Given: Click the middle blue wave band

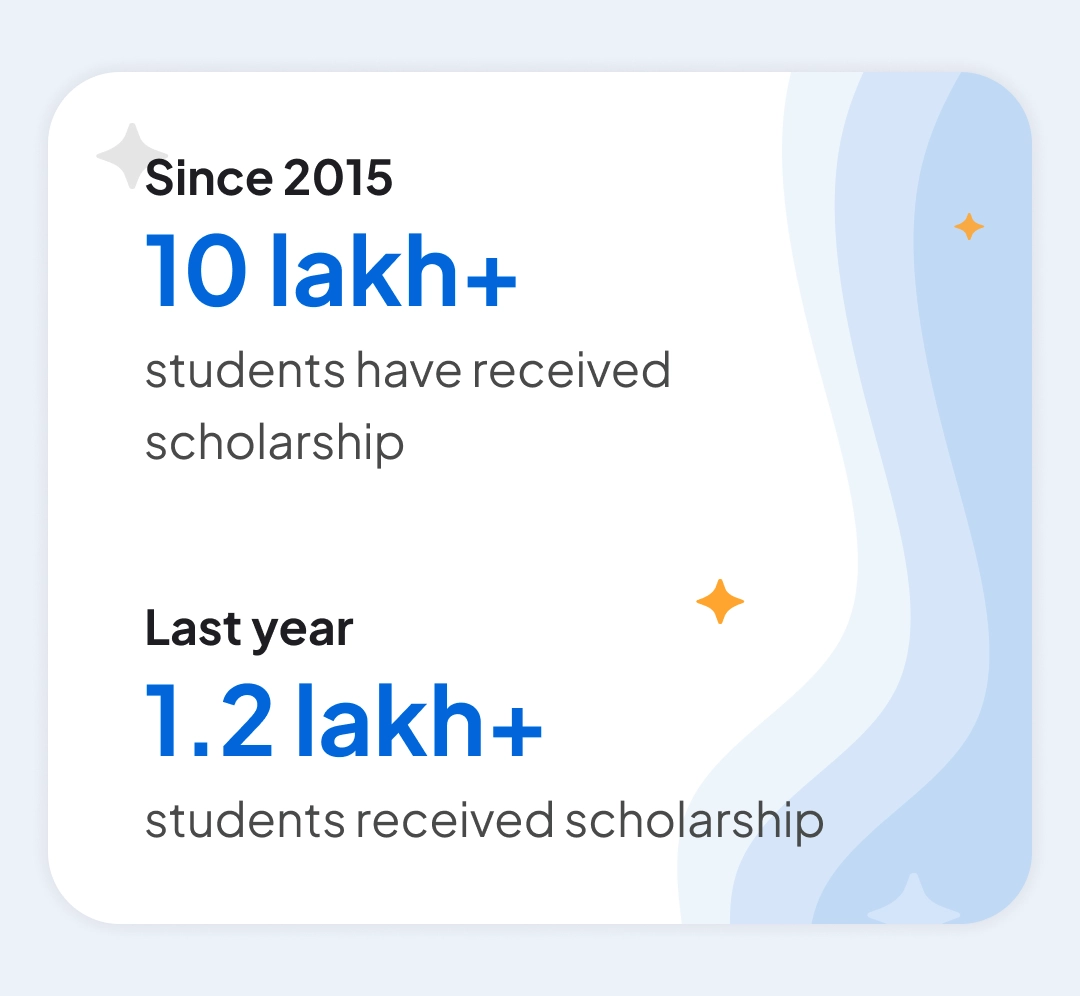Looking at the screenshot, I should click(x=880, y=400).
